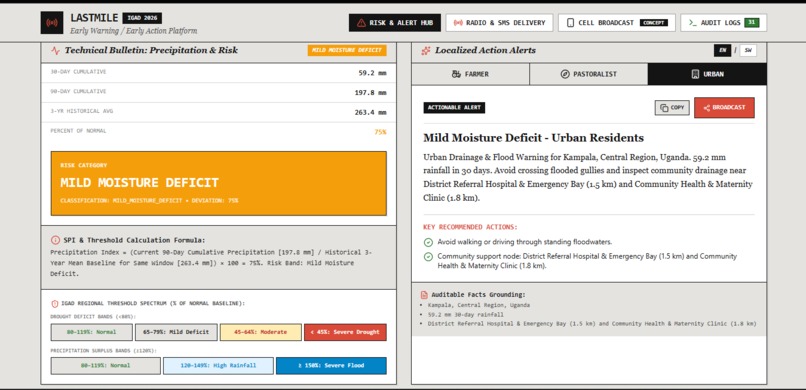Click the 3-yr historical avg value 263.4 mm
Image resolution: width=806 pixels, height=390 pixels.
(x=371, y=113)
